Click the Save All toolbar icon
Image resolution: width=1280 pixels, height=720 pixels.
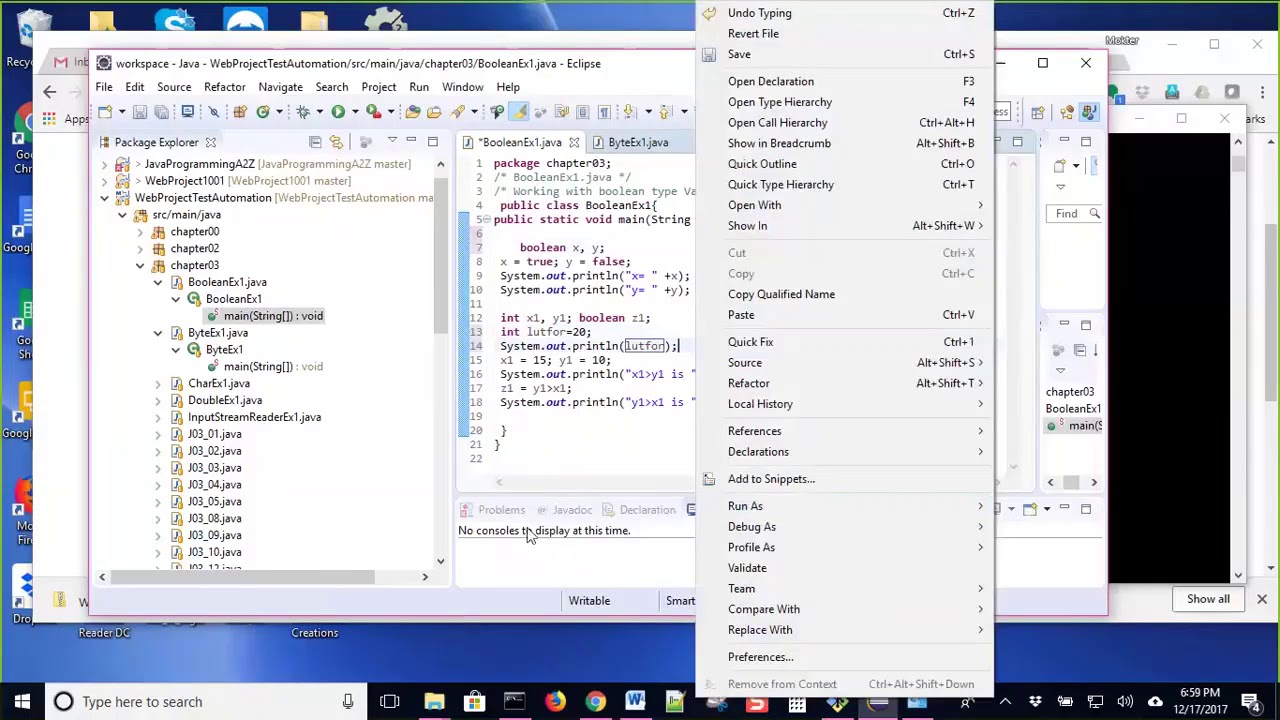coord(160,111)
